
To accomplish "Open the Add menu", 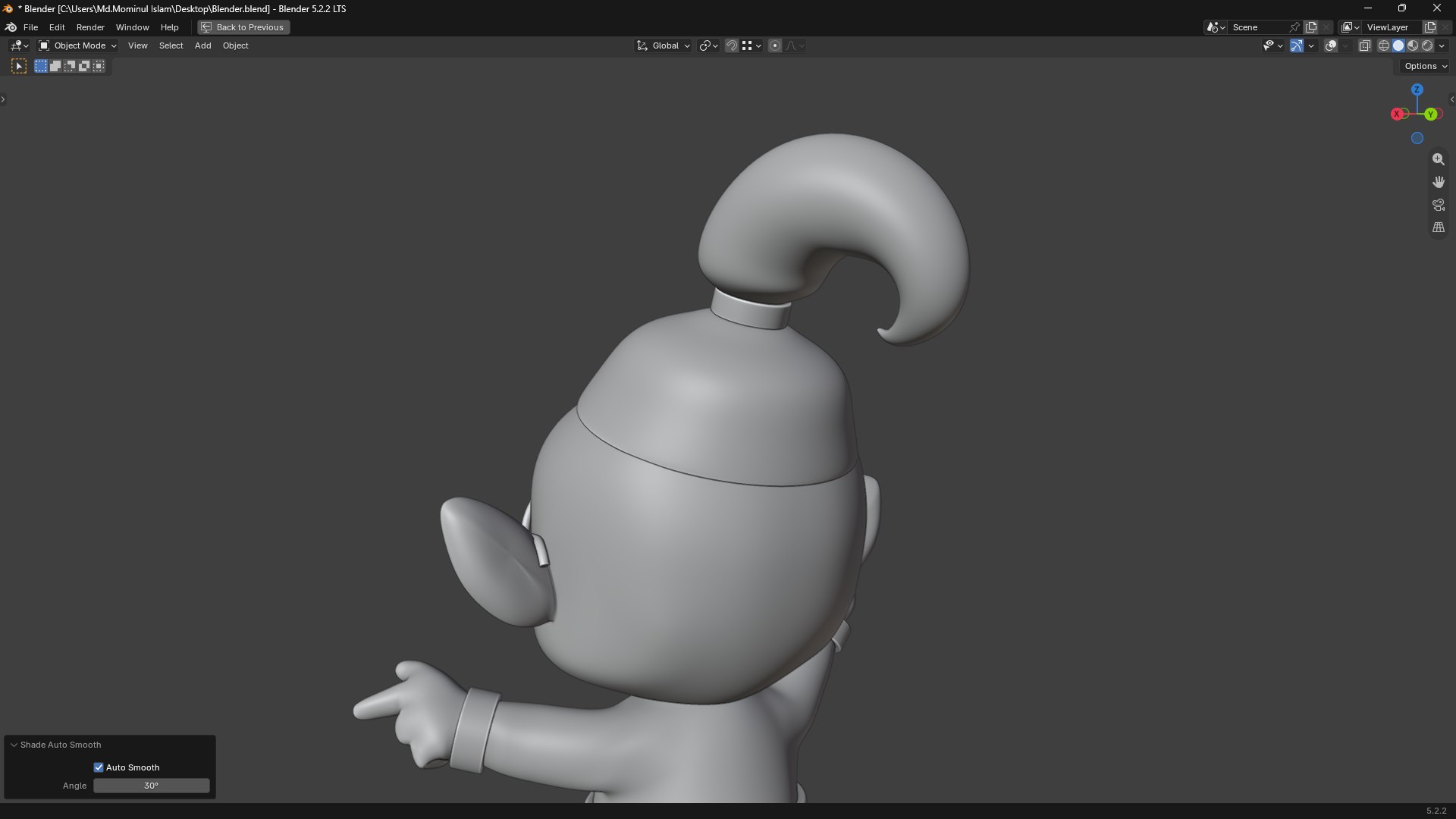I will (x=202, y=45).
